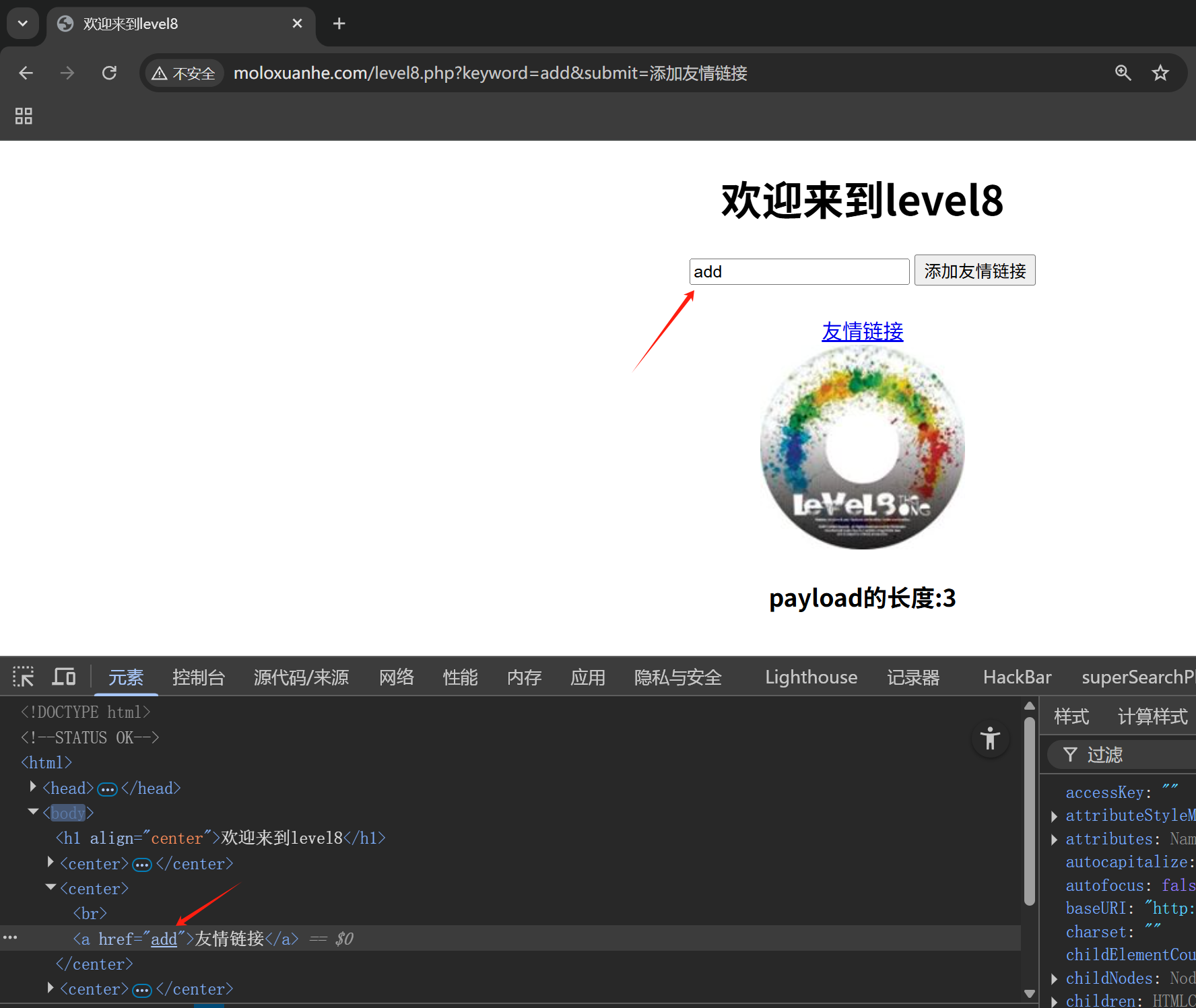This screenshot has width=1196, height=1008.
Task: Select the inspect element picker tool
Action: 24,677
